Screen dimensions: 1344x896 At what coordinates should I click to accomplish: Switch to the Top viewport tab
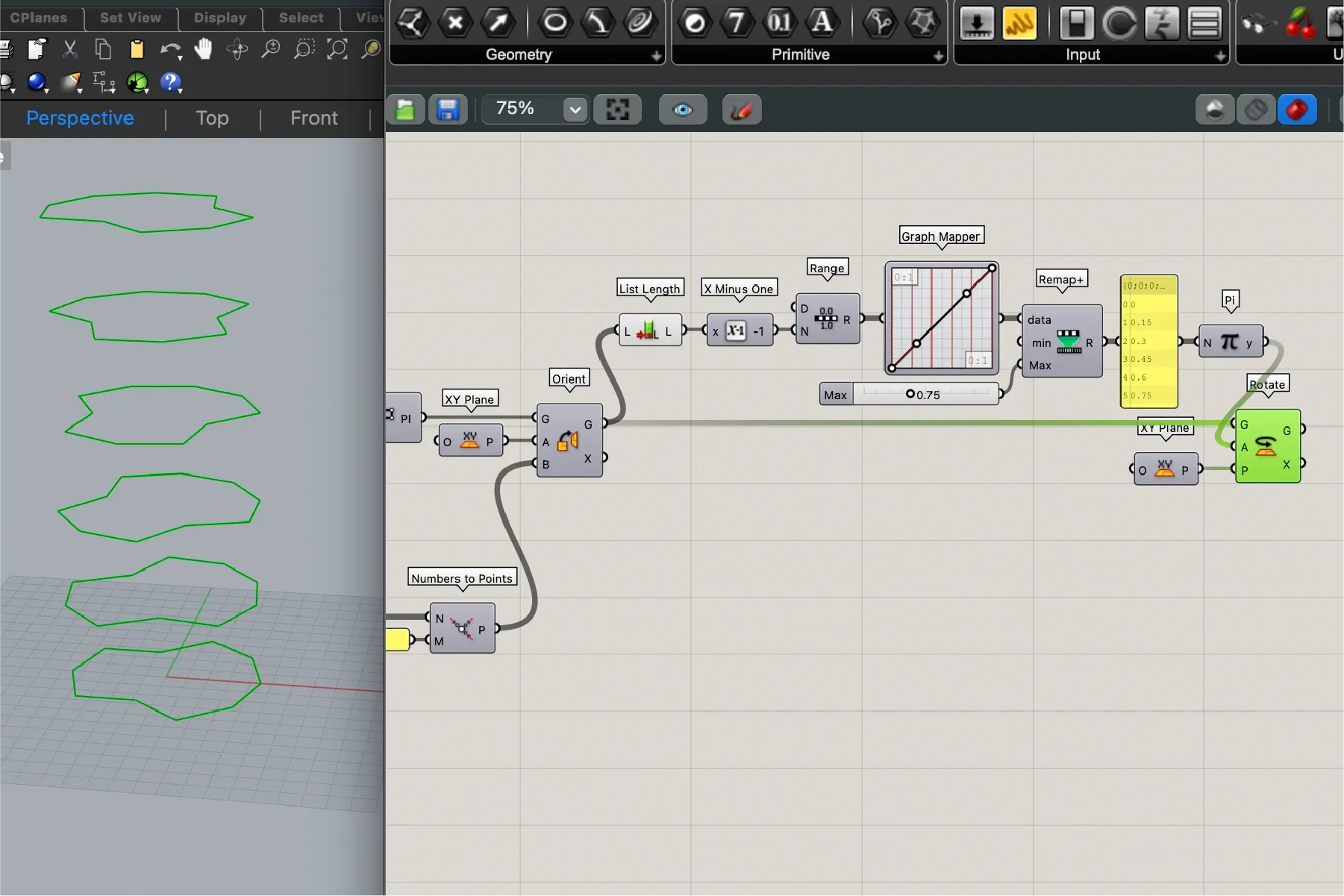coord(212,119)
